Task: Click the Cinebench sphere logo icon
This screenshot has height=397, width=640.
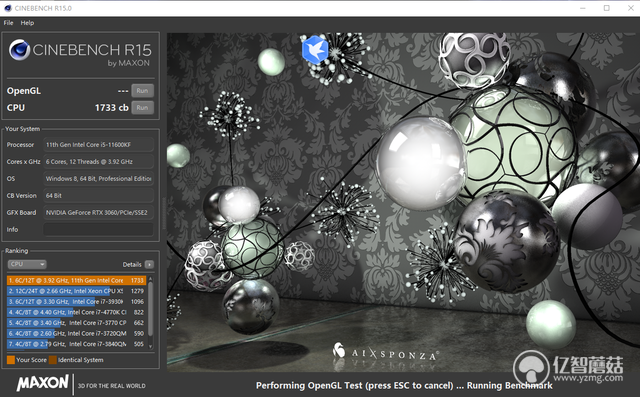Action: coord(19,50)
